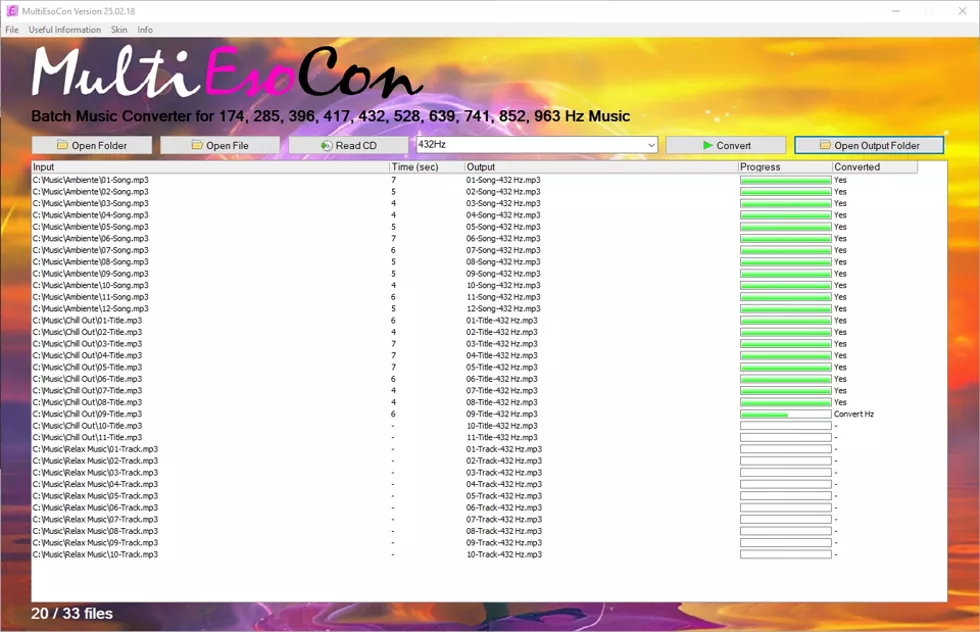Click the 'Convert Hz' status text
Screen dimensions: 980x632
pyautogui.click(x=854, y=414)
